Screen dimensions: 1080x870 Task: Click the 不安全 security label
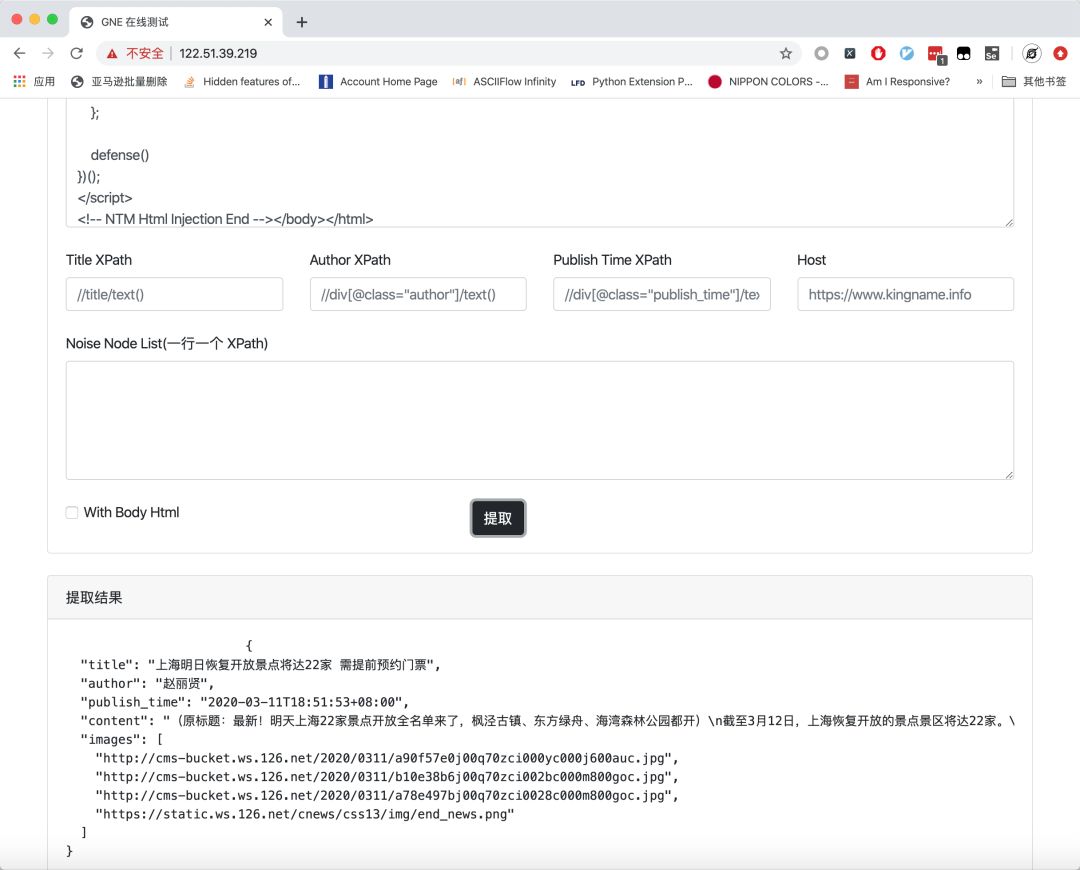(x=145, y=53)
